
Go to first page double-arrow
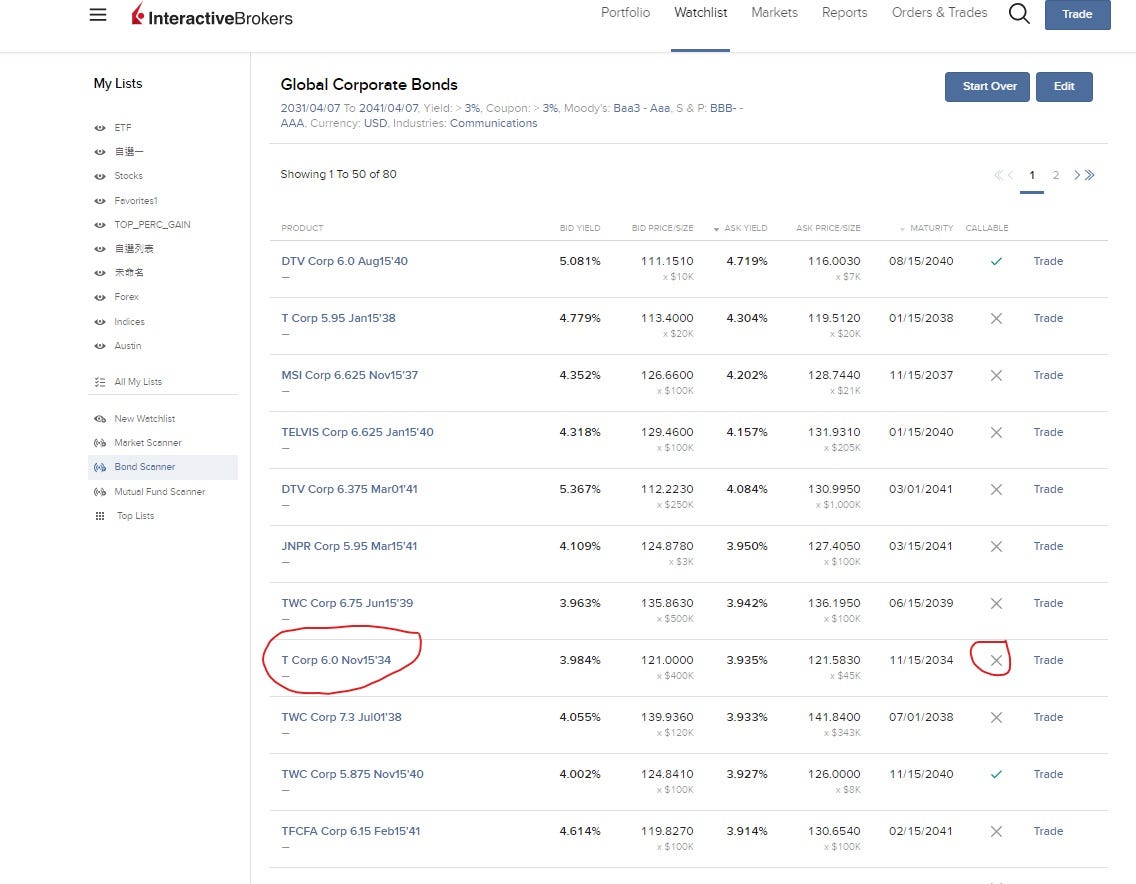pos(998,175)
